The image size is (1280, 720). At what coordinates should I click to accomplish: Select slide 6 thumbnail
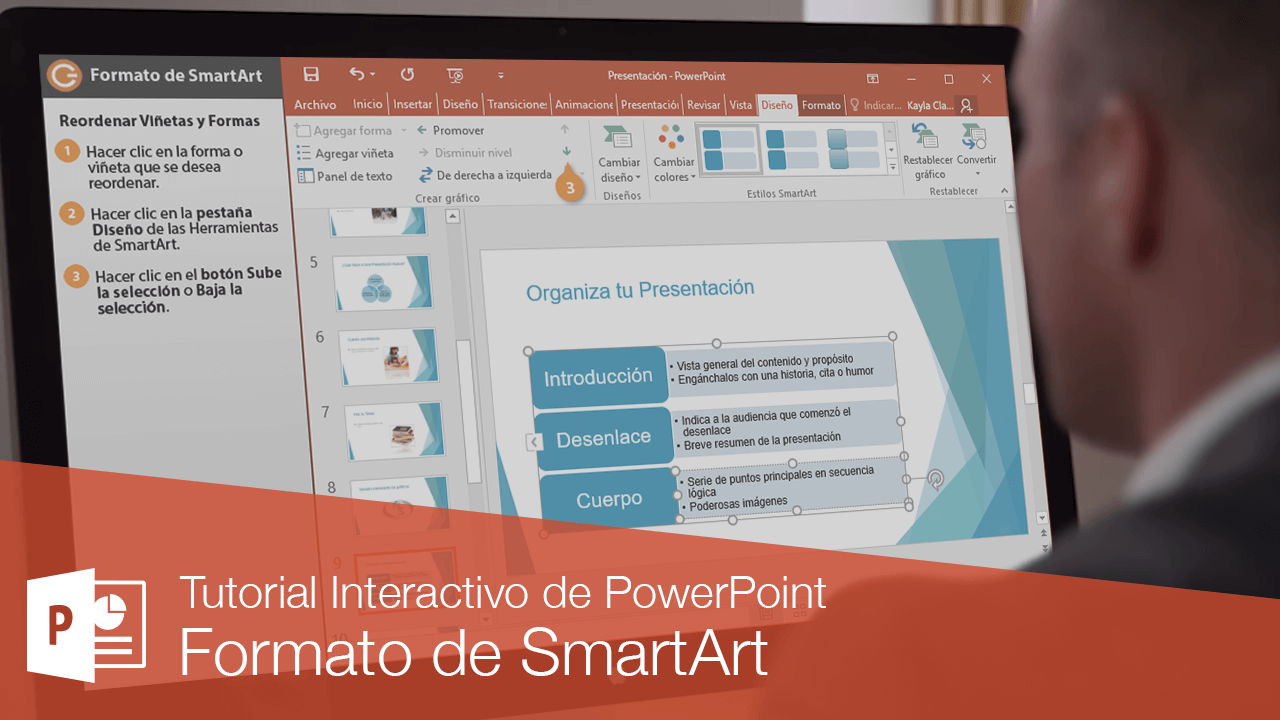[389, 356]
